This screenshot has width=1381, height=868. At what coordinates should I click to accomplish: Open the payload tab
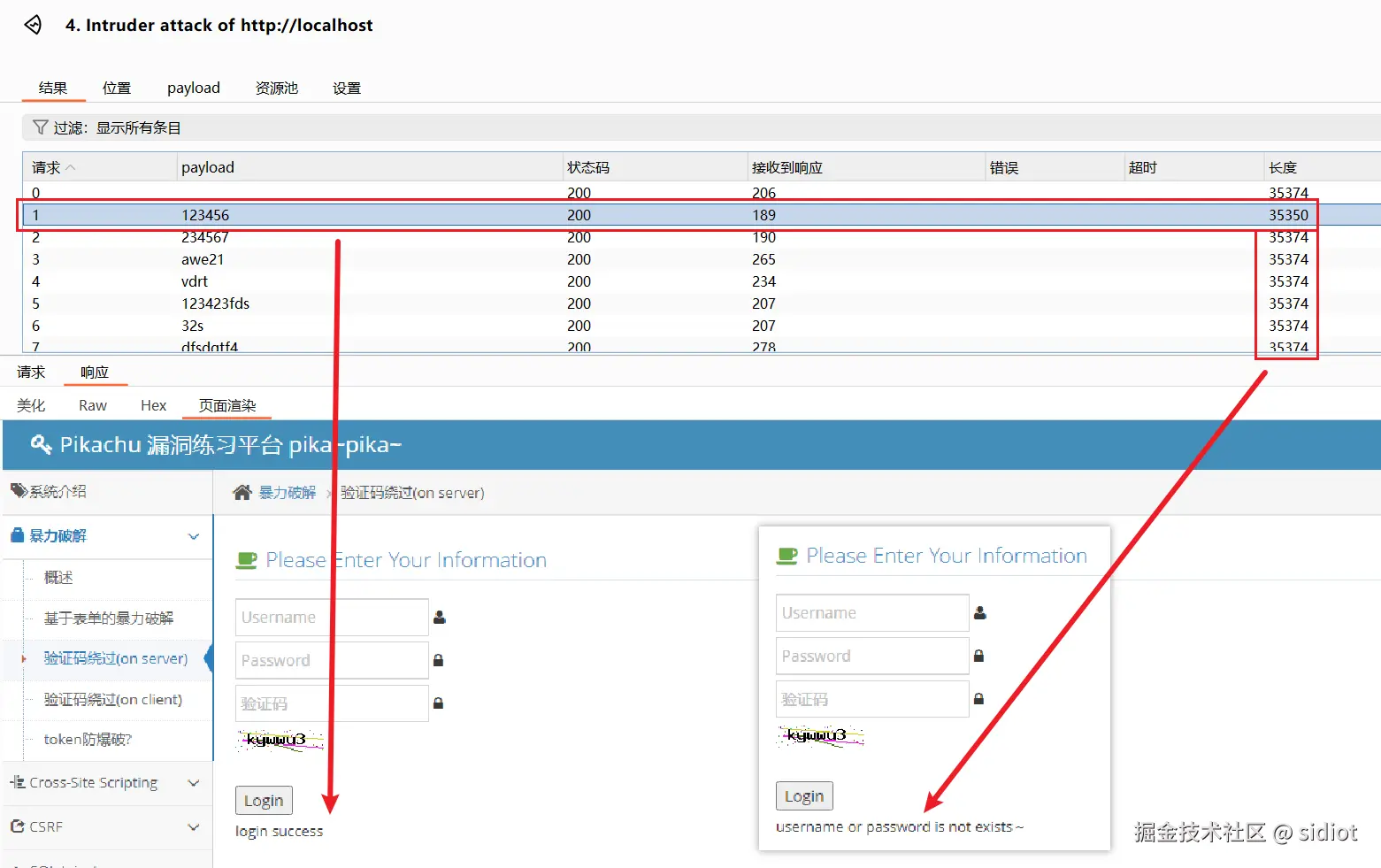pos(194,88)
